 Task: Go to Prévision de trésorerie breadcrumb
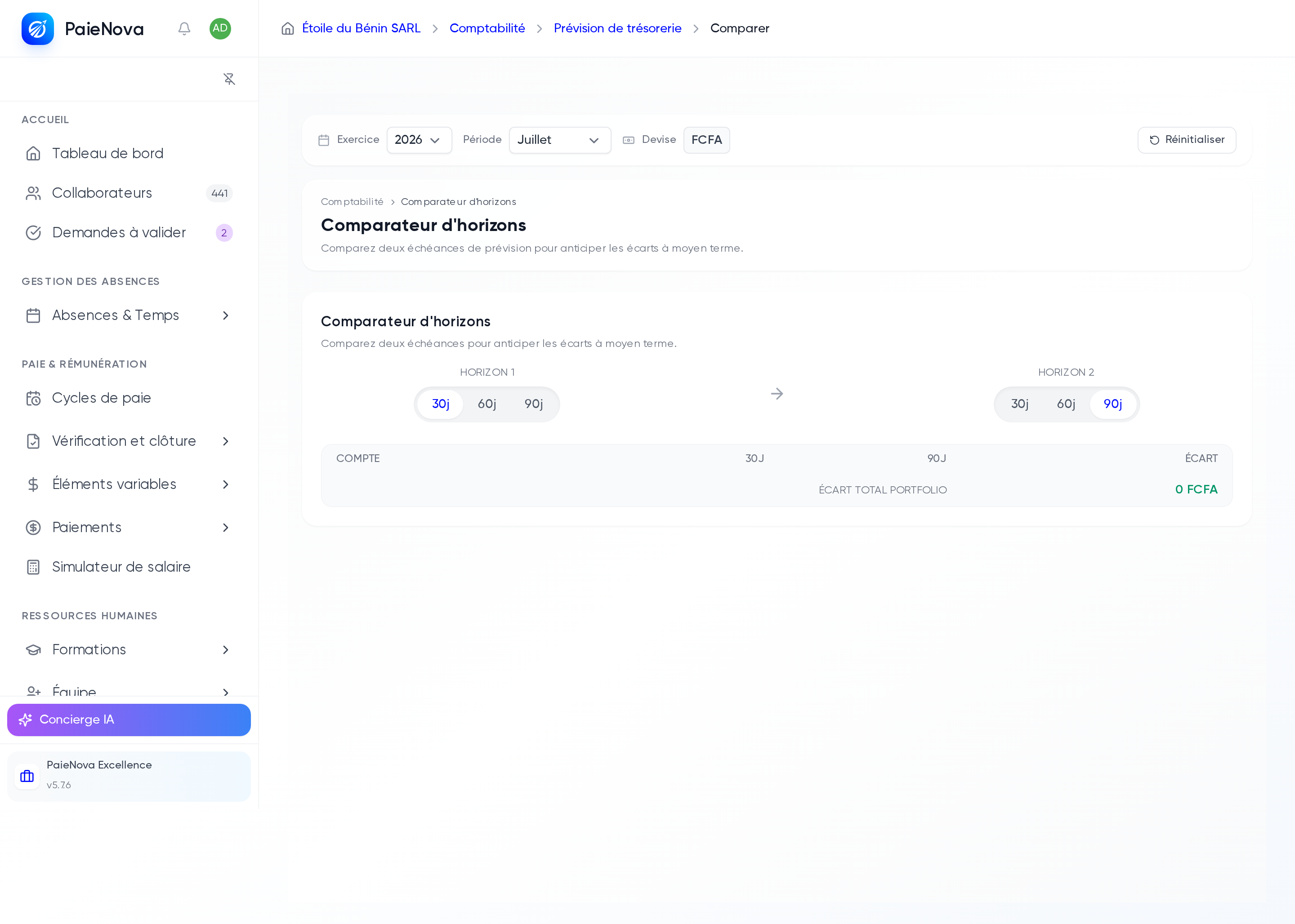[x=618, y=28]
